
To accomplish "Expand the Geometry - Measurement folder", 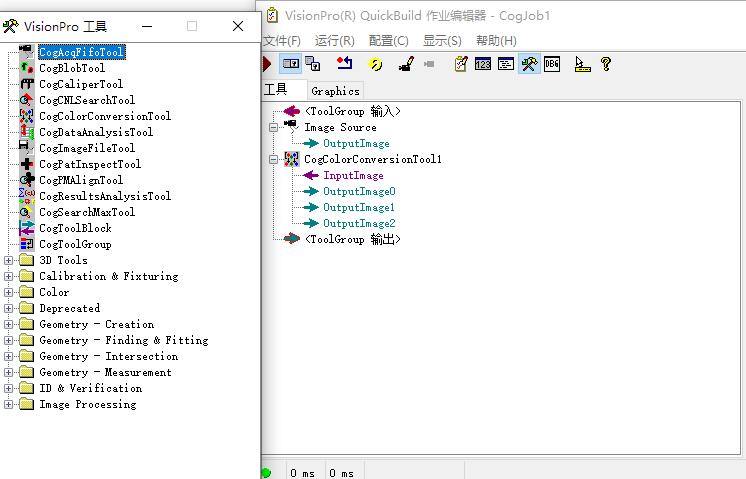I will pyautogui.click(x=8, y=372).
